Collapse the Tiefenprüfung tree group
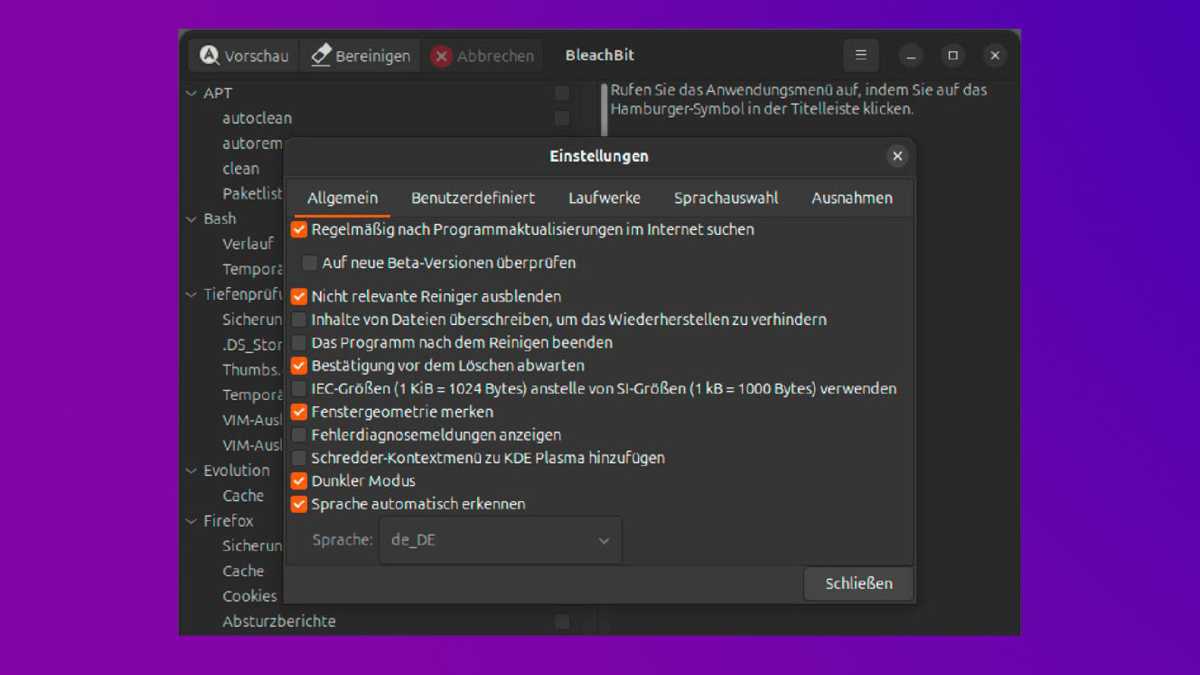 pyautogui.click(x=191, y=294)
